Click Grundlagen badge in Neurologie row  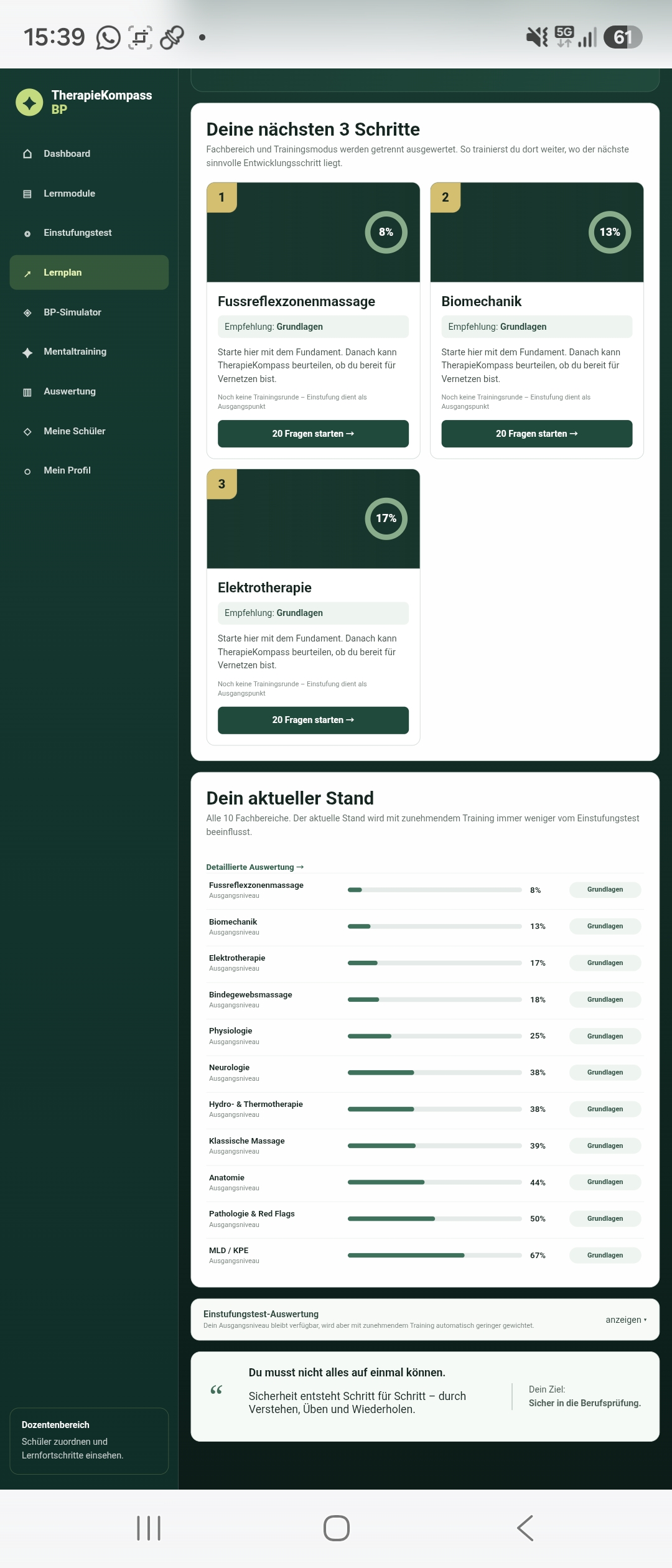(x=605, y=1072)
